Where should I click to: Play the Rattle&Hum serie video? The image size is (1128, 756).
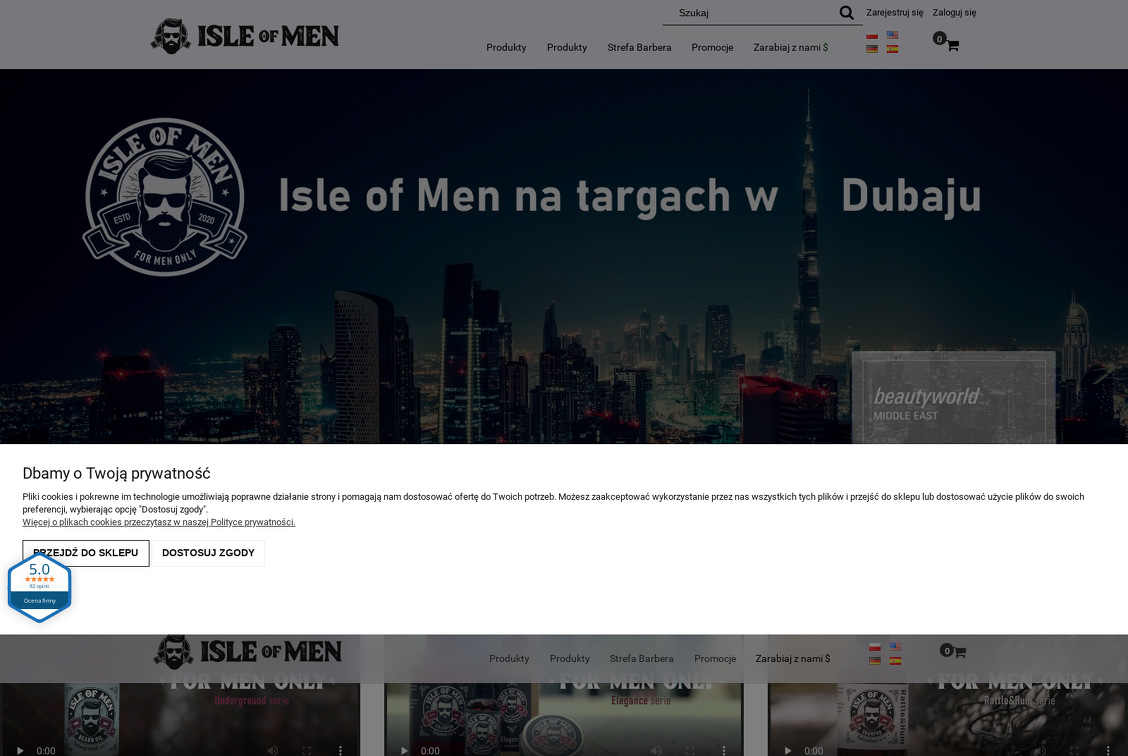(788, 750)
